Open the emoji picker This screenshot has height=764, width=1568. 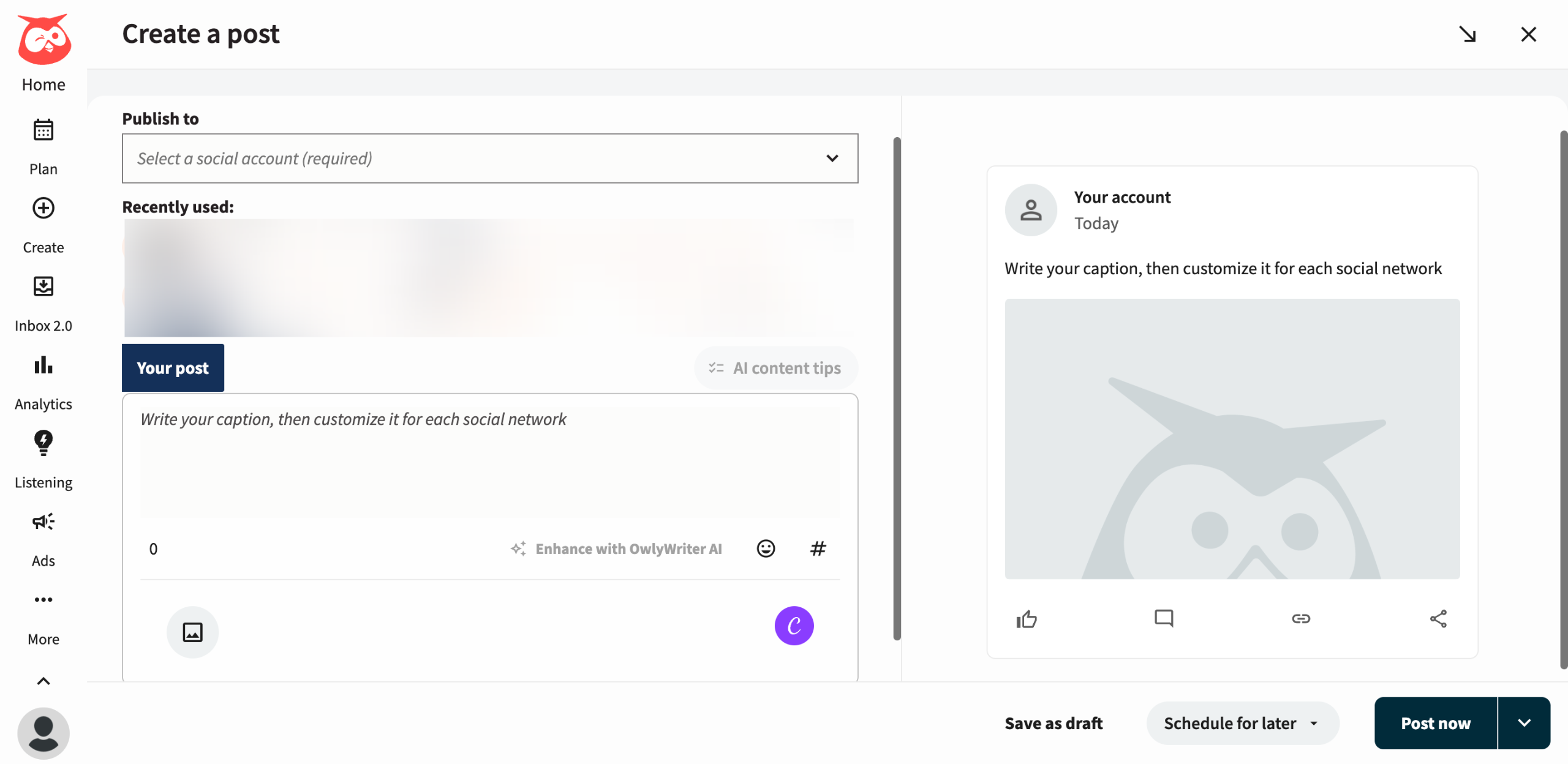point(766,549)
